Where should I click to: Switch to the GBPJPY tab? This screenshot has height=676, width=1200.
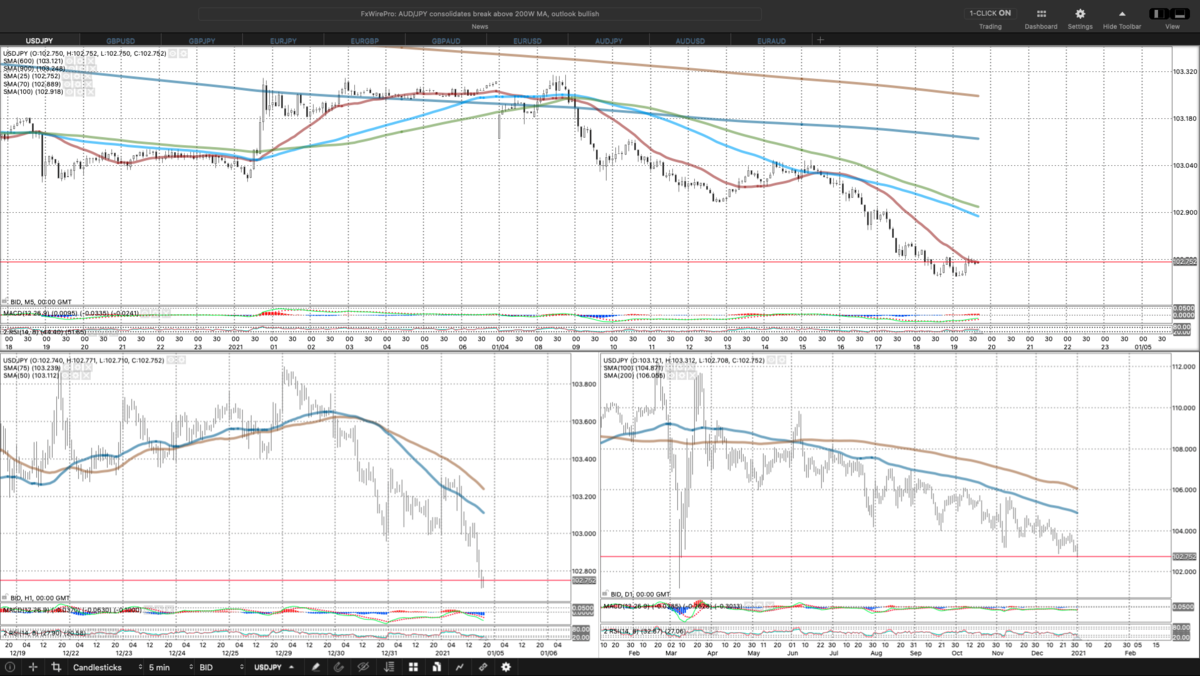203,40
